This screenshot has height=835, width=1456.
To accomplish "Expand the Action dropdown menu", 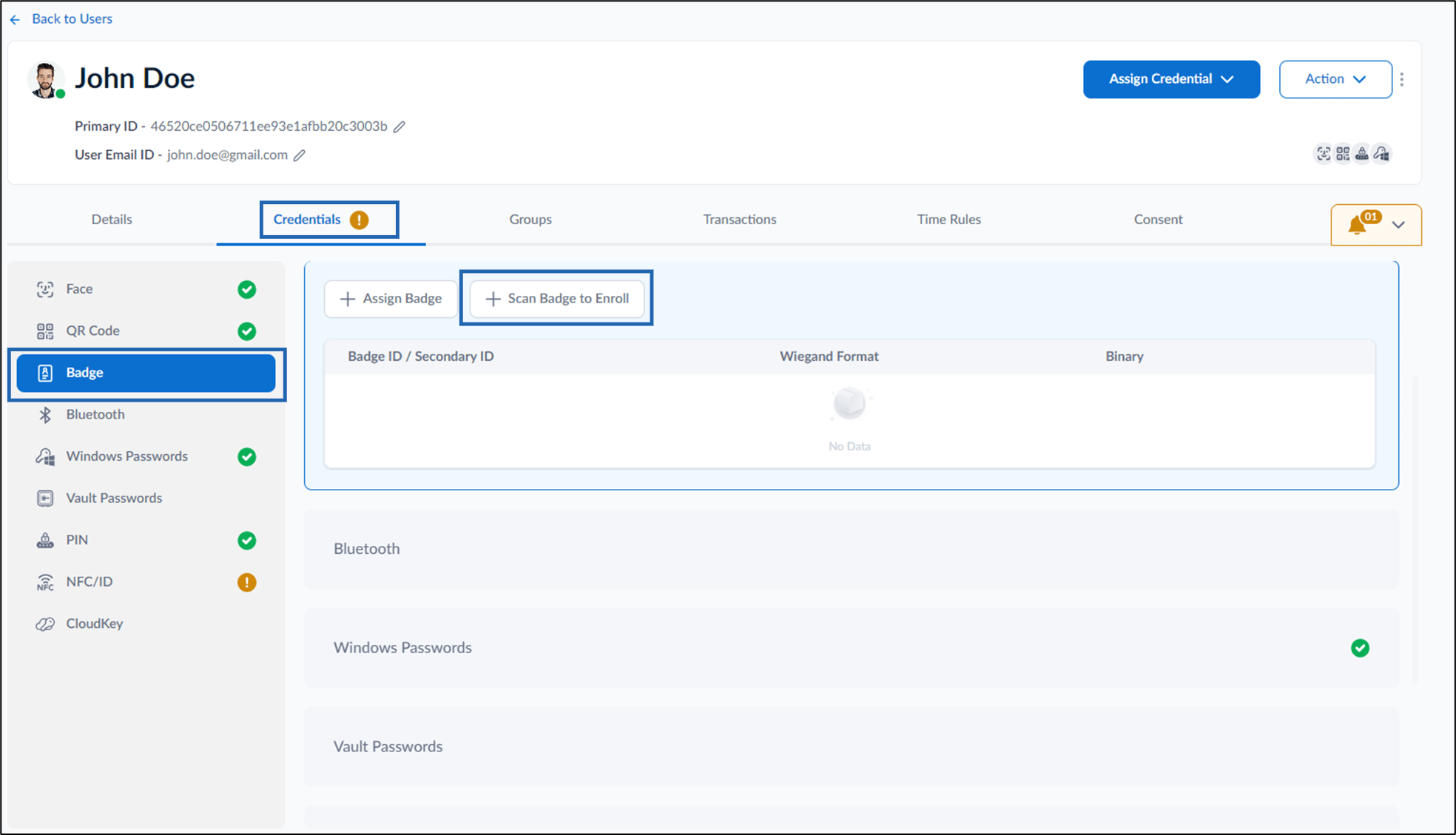I will click(1335, 79).
